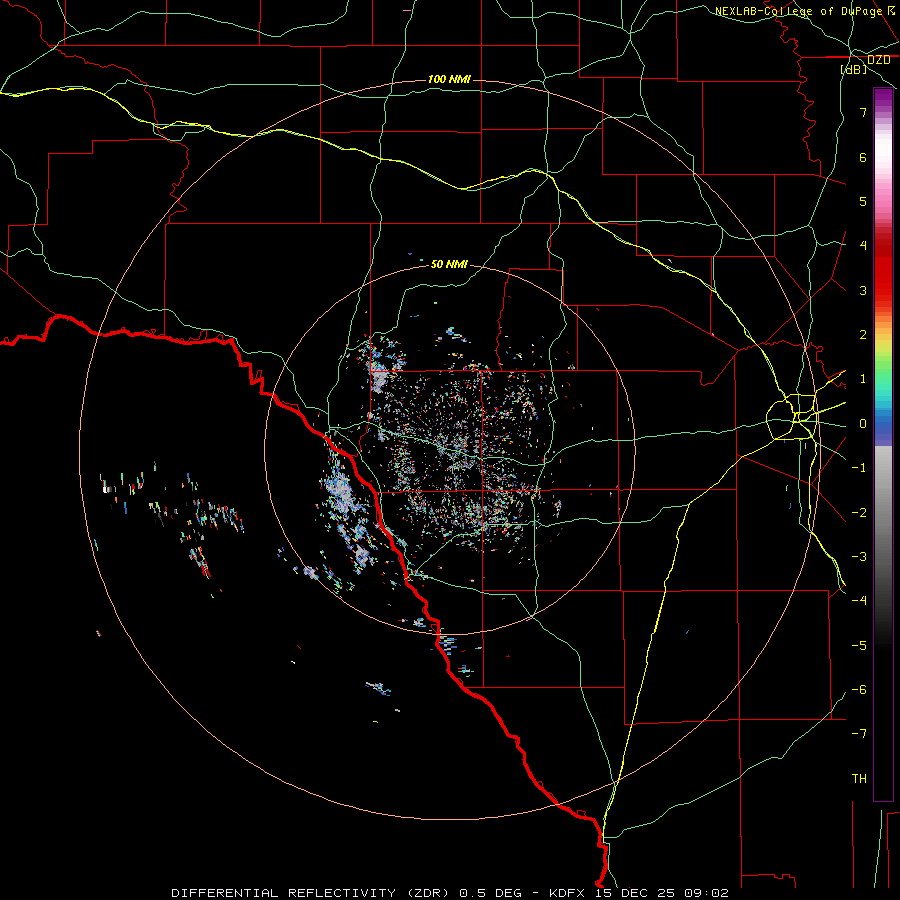Click the [dB] unit label
900x900 pixels.
point(854,69)
